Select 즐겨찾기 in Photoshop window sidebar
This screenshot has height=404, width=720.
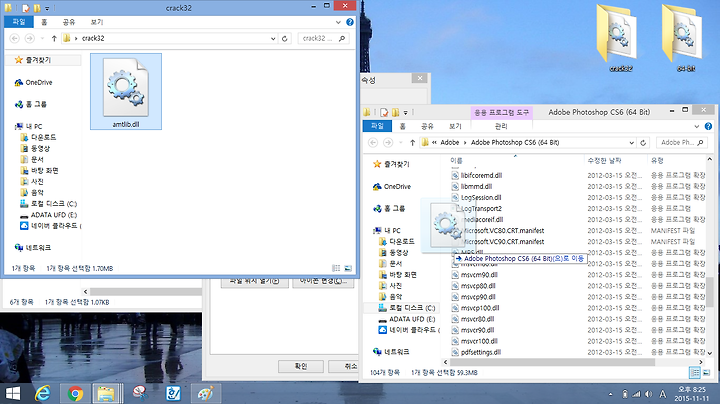(x=391, y=164)
